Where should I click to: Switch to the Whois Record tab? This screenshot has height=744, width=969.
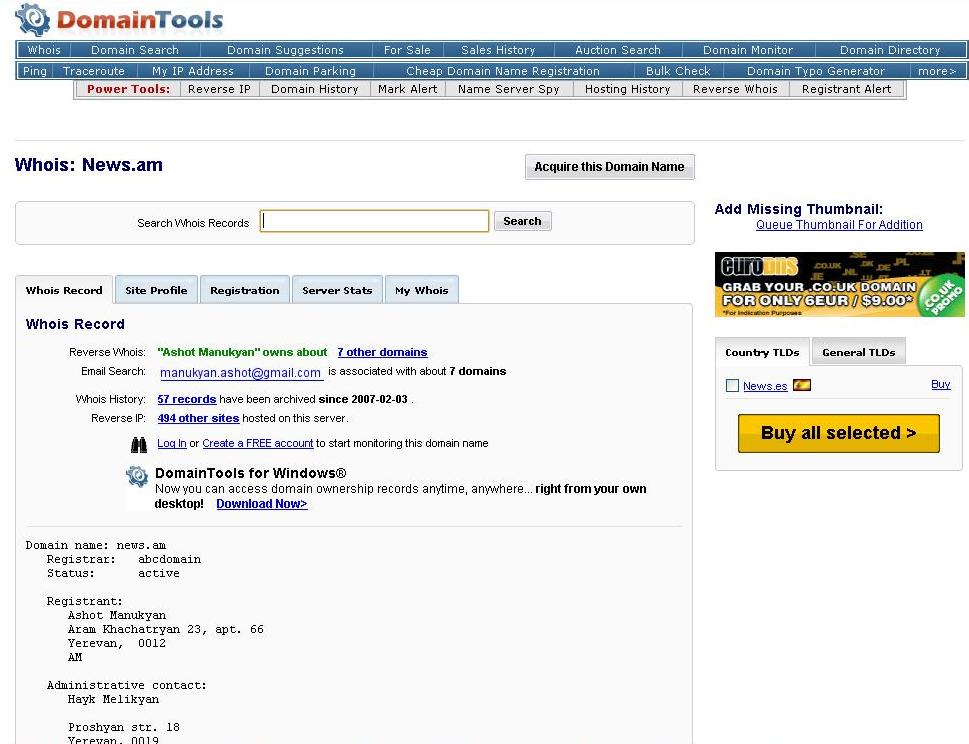click(64, 290)
